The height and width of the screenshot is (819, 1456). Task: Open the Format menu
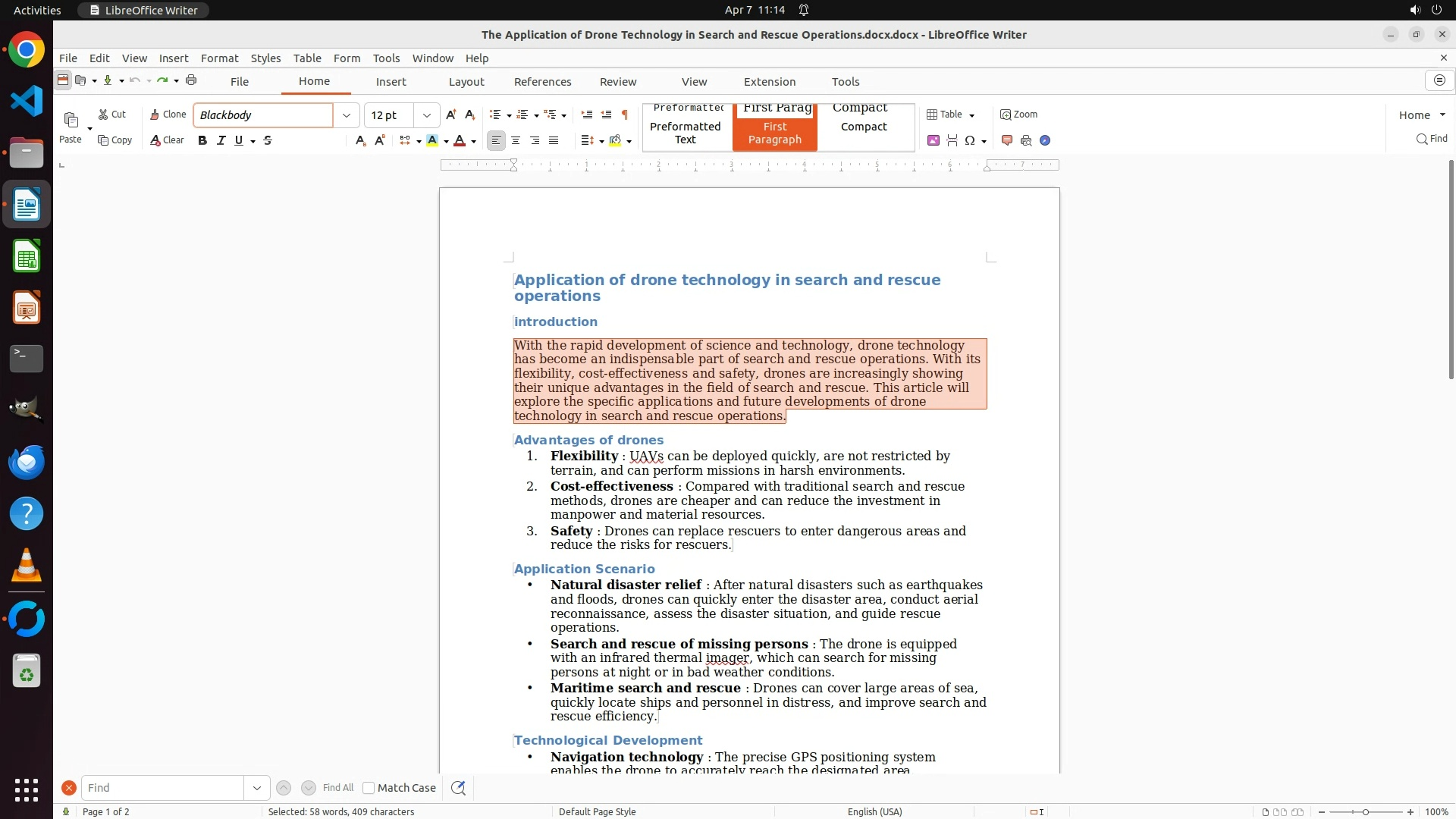coord(219,58)
